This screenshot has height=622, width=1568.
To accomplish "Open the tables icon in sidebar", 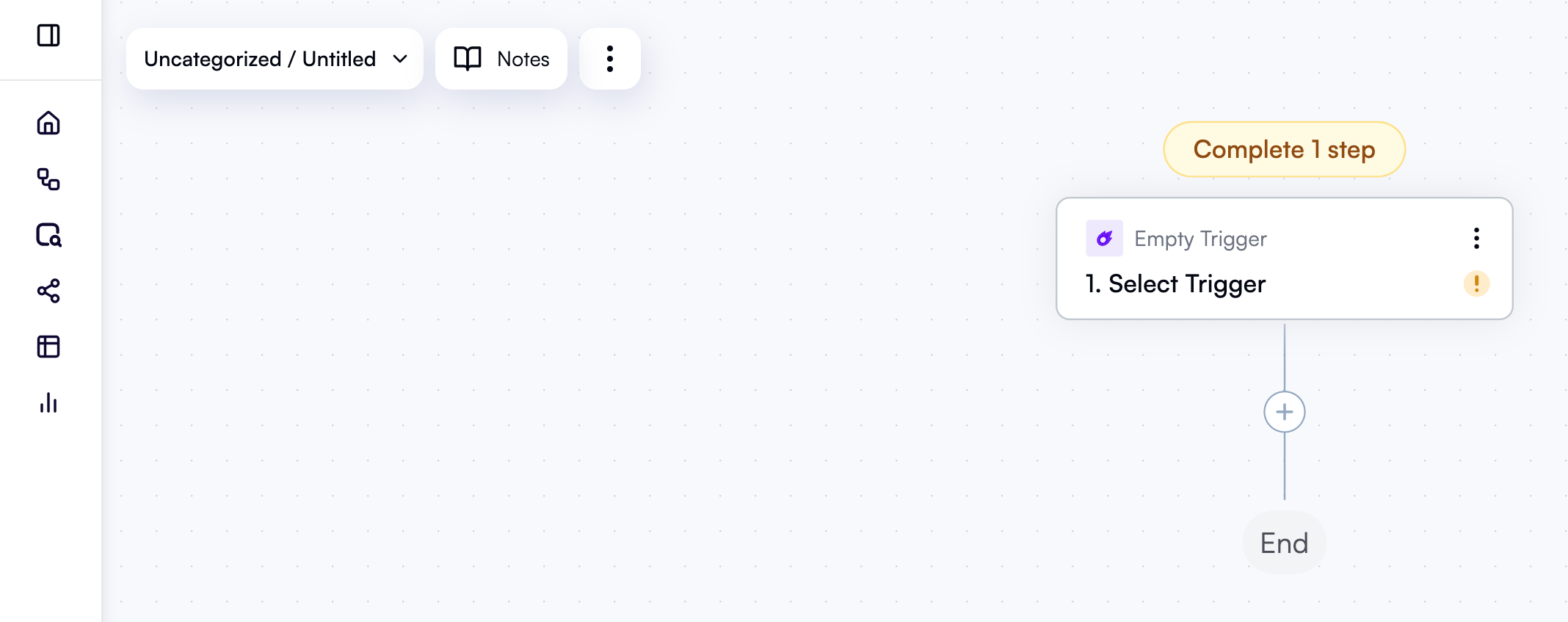I will (48, 347).
